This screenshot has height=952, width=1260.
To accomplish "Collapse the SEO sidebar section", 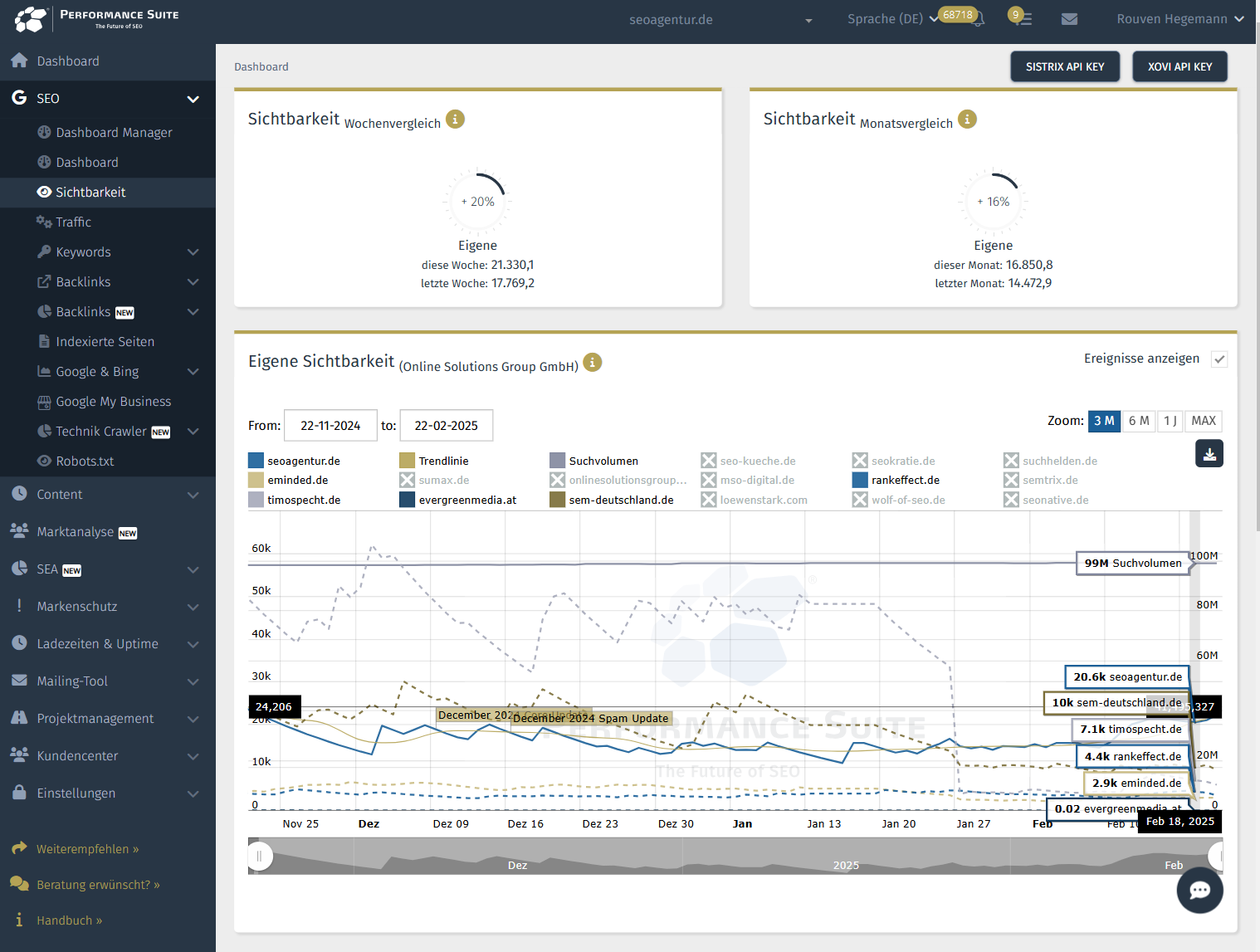I will coord(193,99).
